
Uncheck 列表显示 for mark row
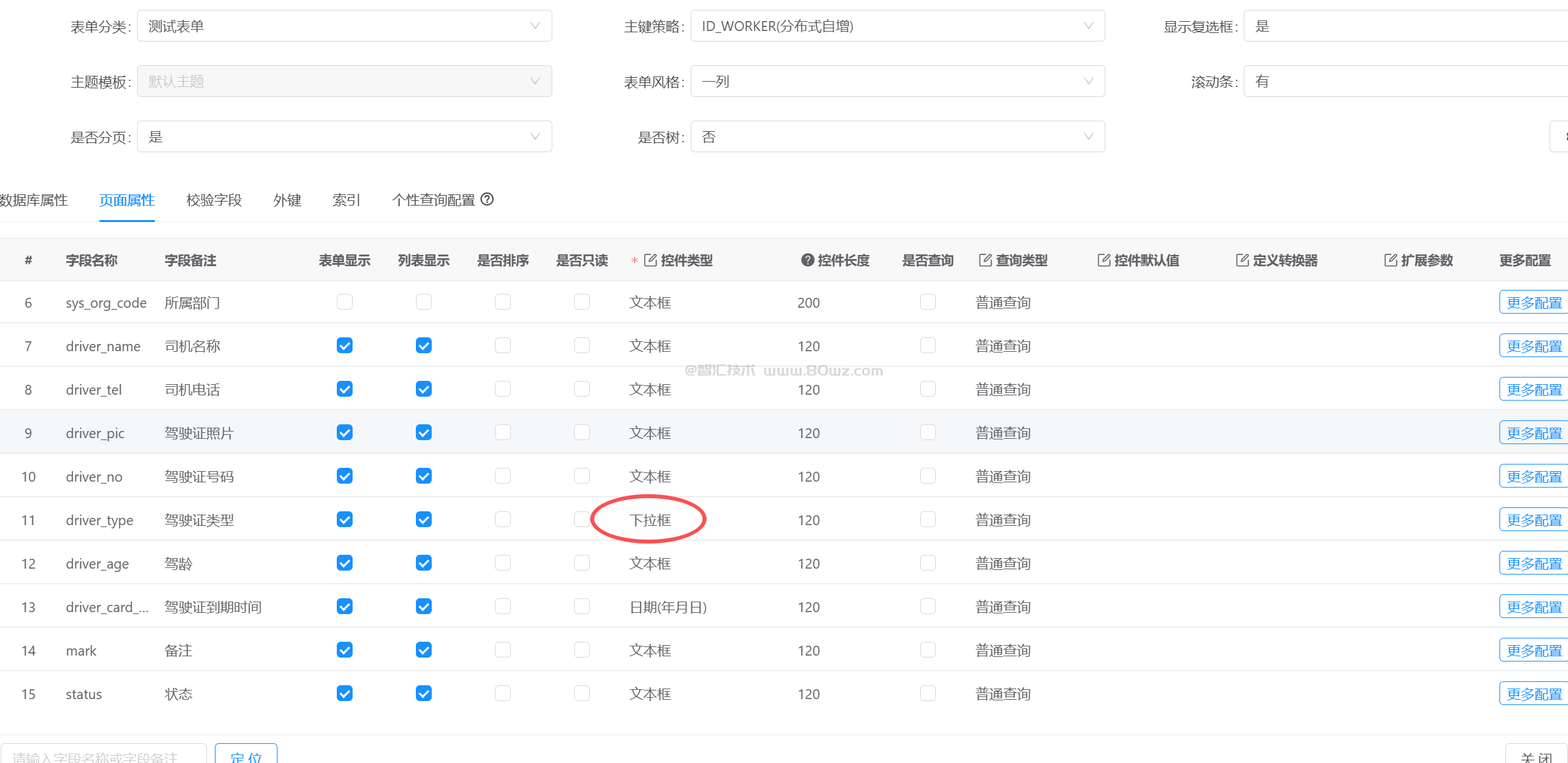pyautogui.click(x=424, y=650)
